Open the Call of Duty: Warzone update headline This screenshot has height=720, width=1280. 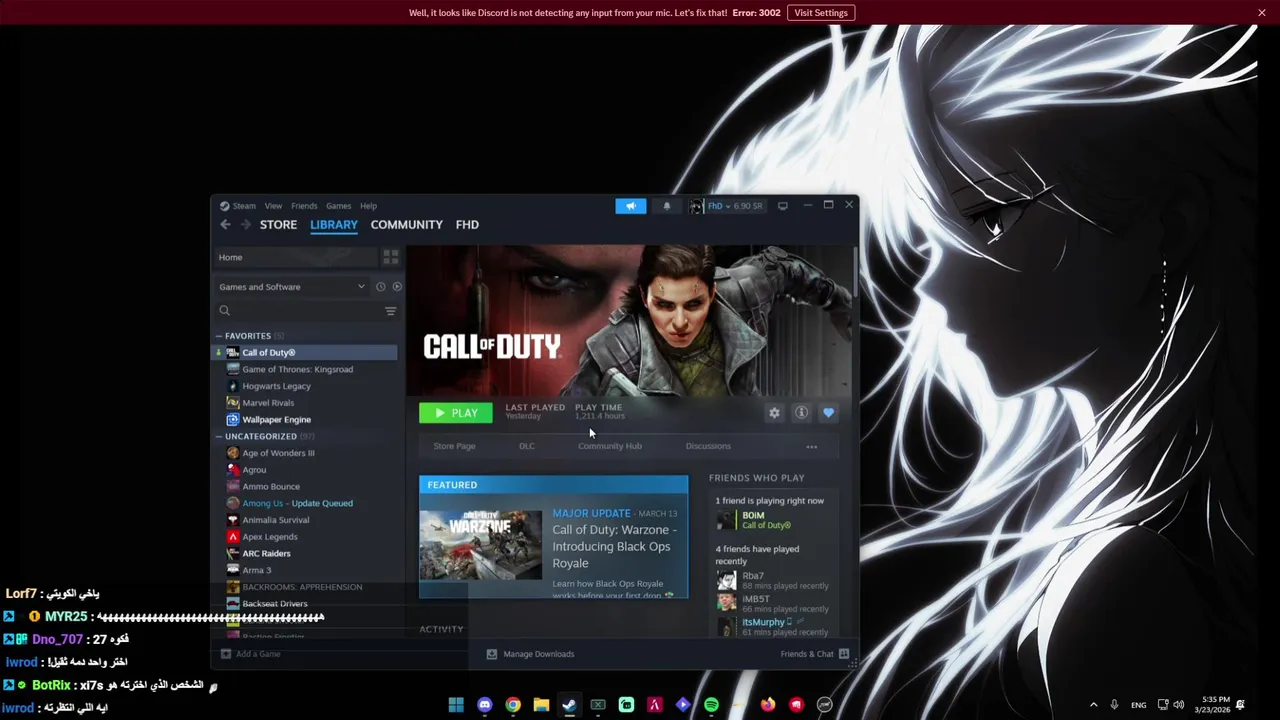[615, 546]
